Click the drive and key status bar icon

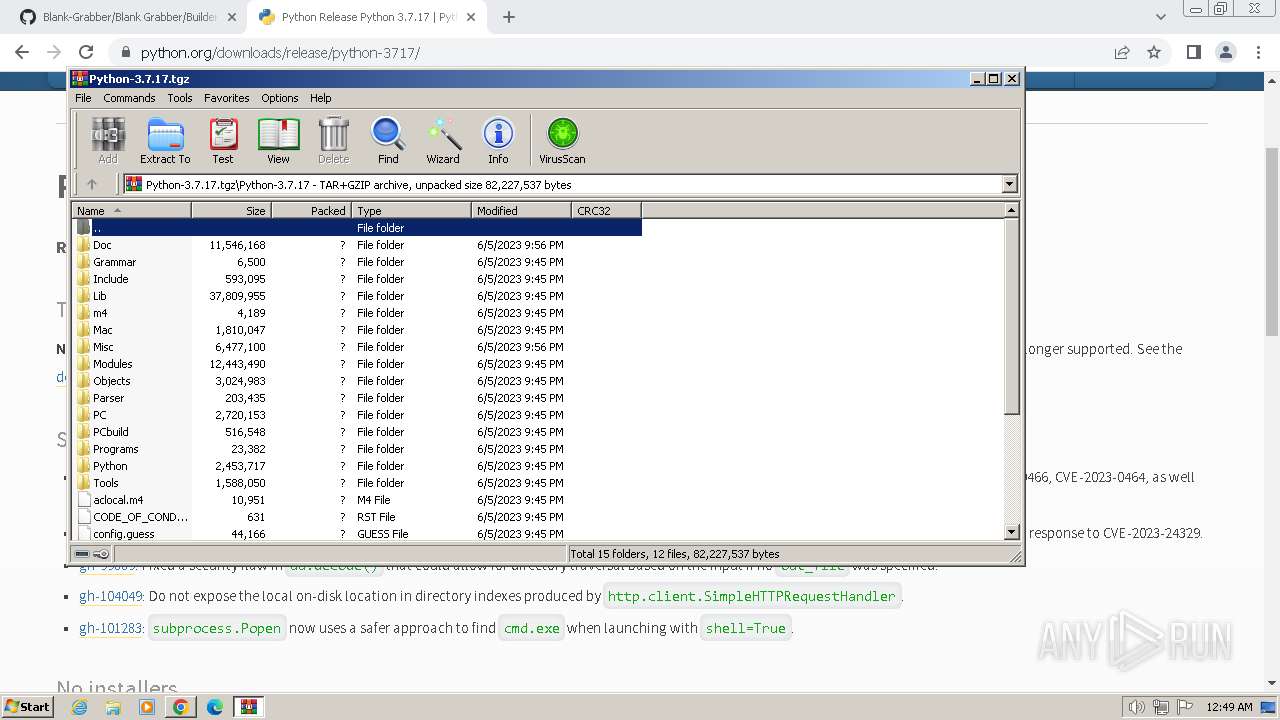(92, 554)
